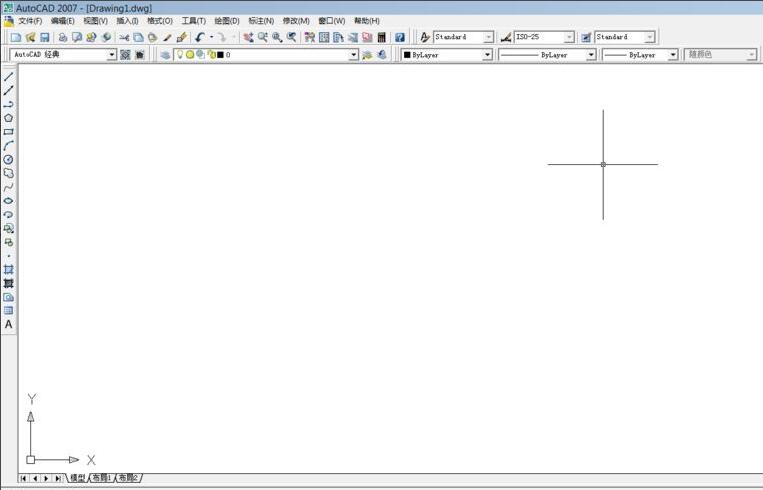This screenshot has height=490, width=763.
Task: Open the 格式(O) menu
Action: 159,21
